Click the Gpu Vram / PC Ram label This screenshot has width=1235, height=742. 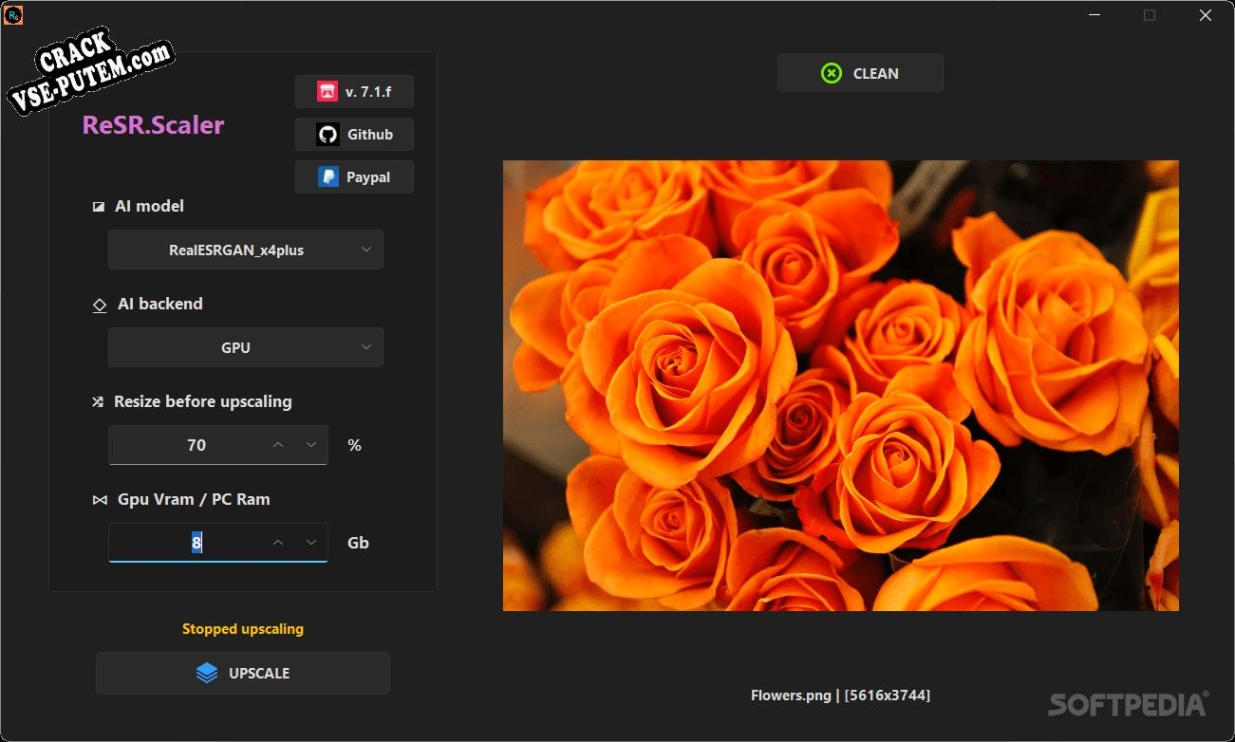194,499
